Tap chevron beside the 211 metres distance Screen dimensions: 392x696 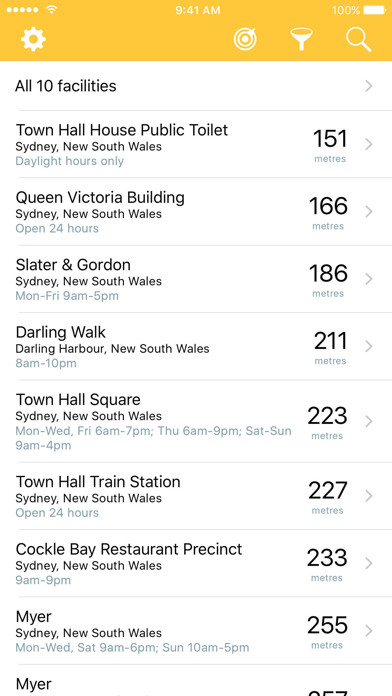368,347
